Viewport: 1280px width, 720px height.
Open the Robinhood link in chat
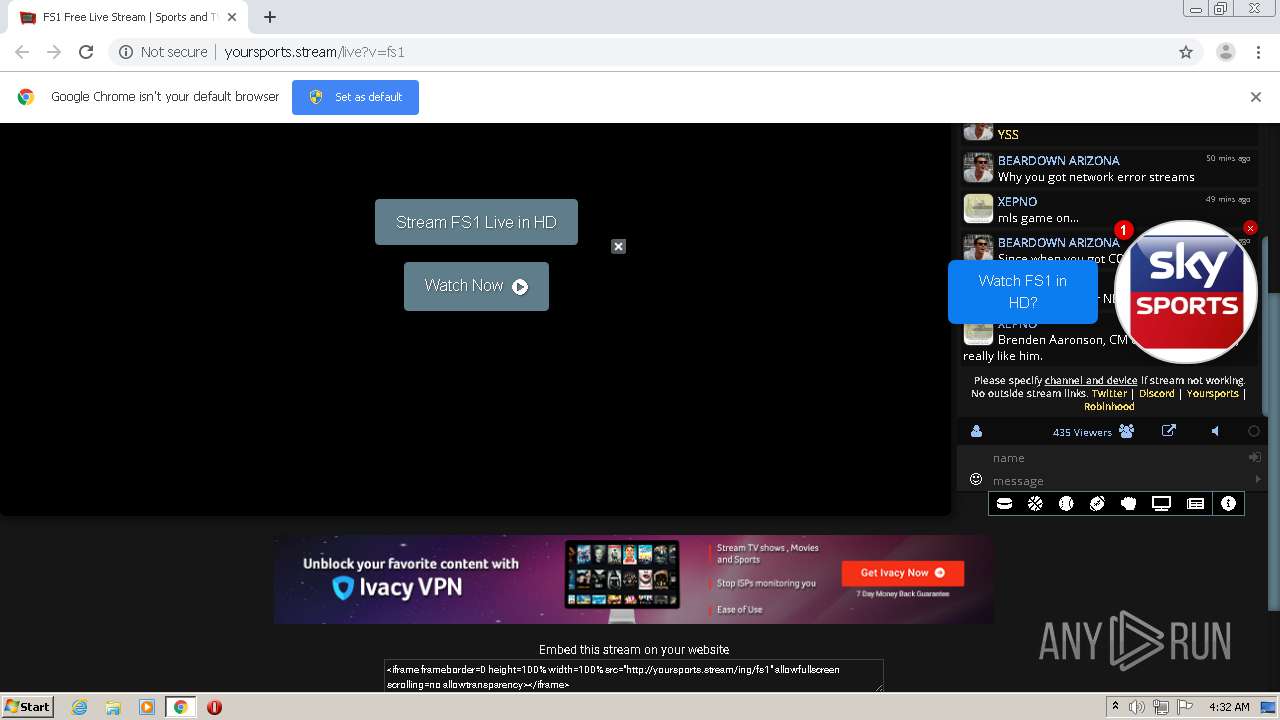(1109, 407)
